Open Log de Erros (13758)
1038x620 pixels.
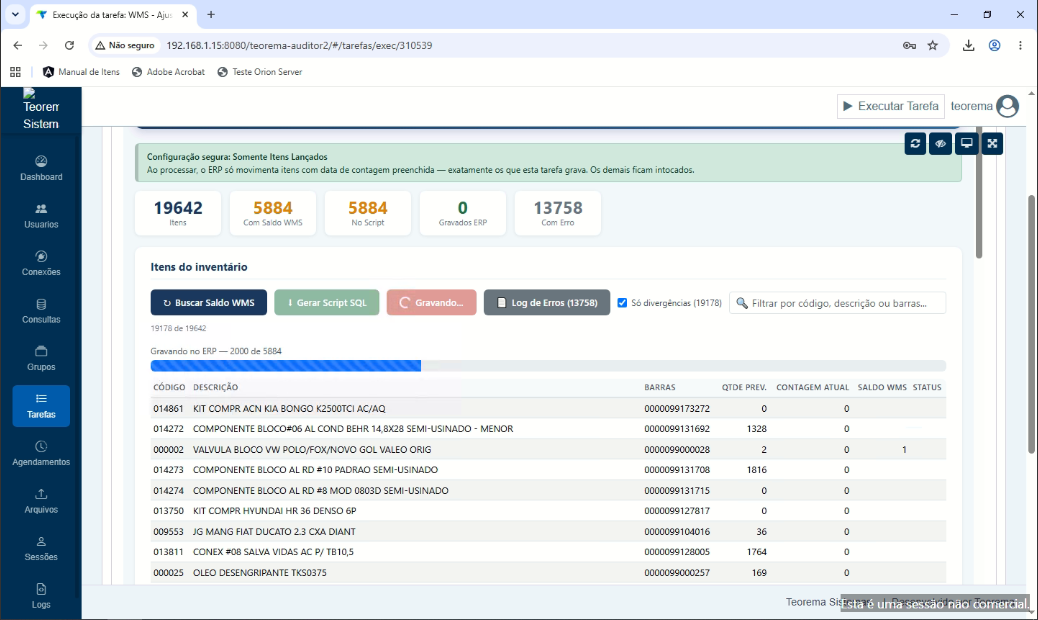pyautogui.click(x=547, y=302)
